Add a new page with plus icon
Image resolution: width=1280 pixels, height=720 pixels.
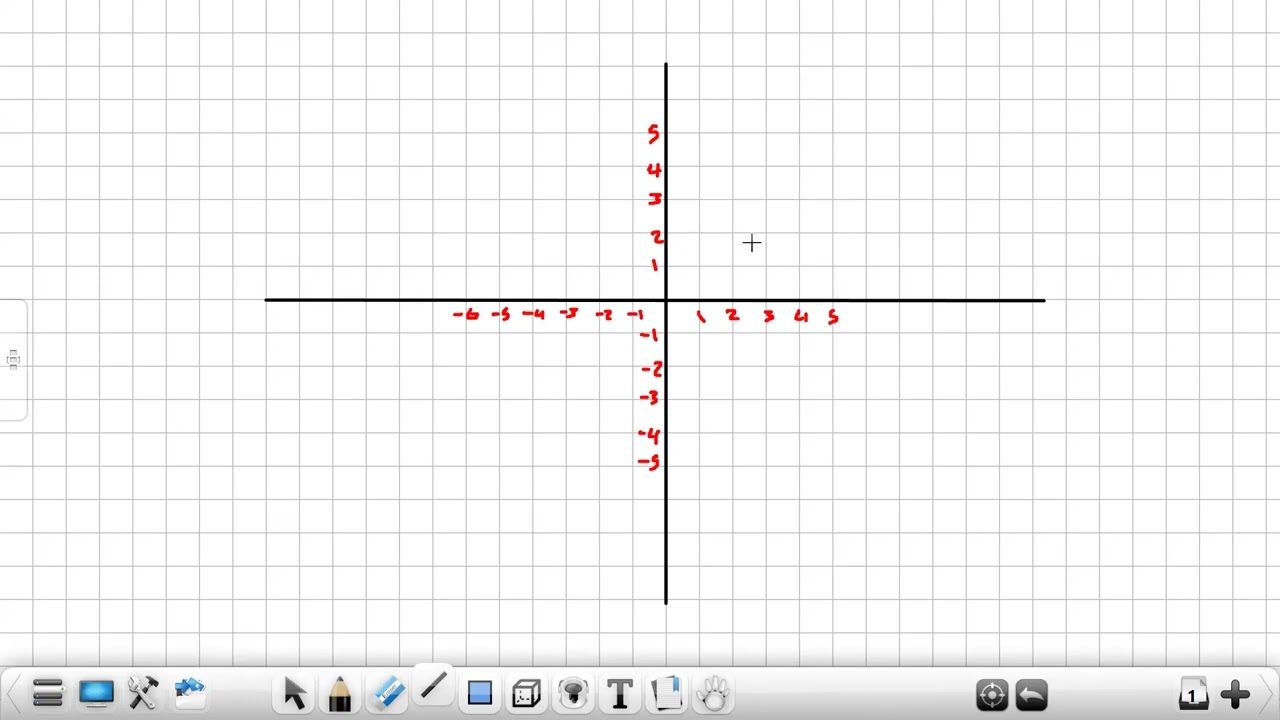pyautogui.click(x=1235, y=694)
